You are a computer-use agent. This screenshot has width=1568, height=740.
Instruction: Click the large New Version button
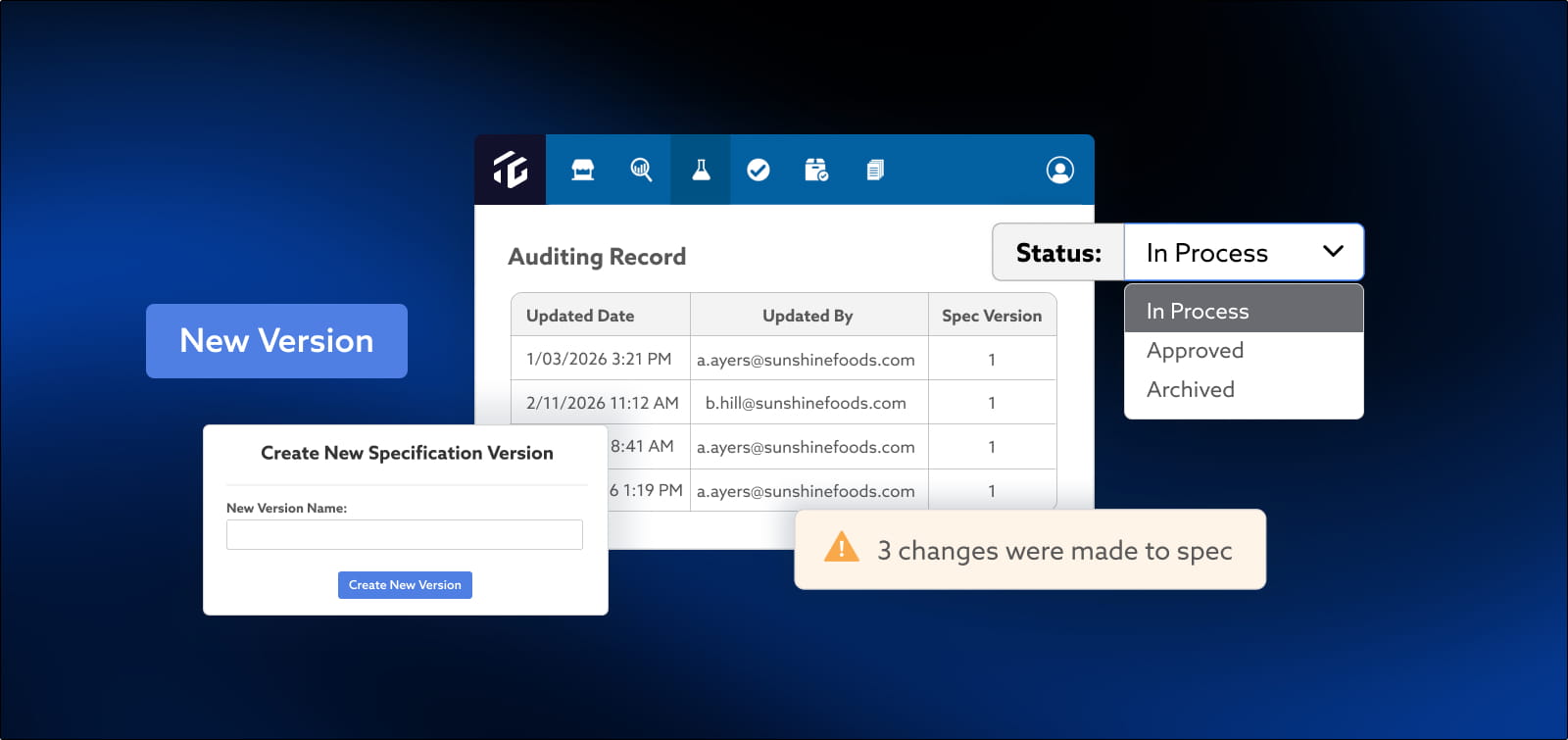(276, 341)
